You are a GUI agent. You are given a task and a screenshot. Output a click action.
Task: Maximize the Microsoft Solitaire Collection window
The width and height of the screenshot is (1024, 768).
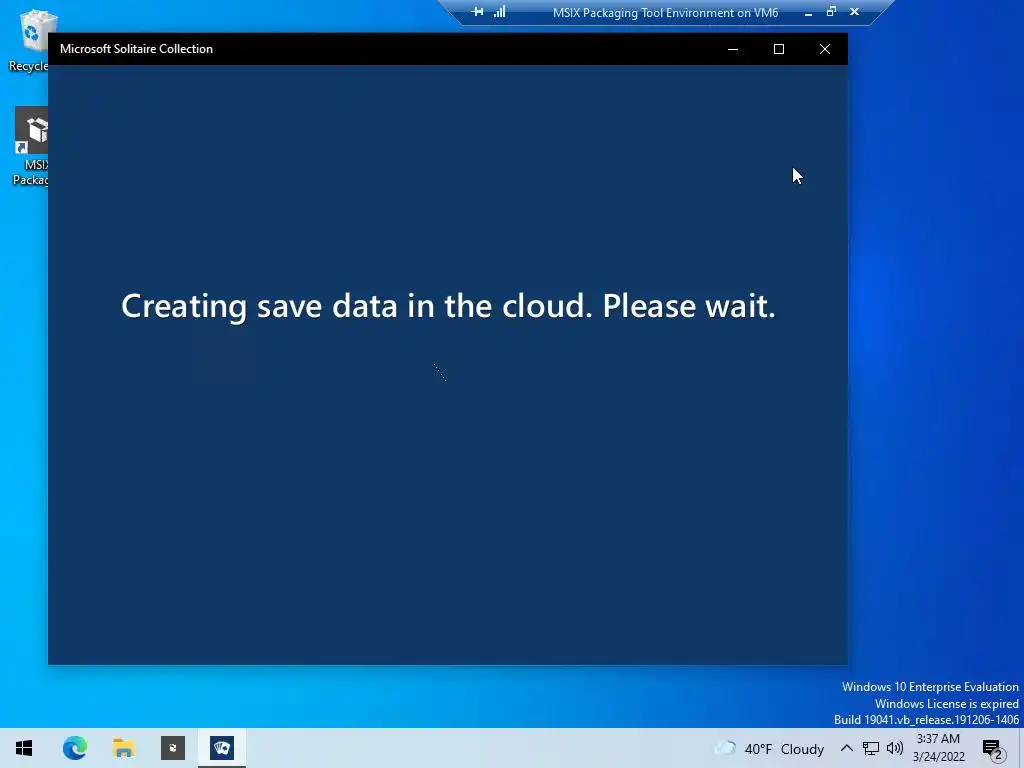[778, 49]
